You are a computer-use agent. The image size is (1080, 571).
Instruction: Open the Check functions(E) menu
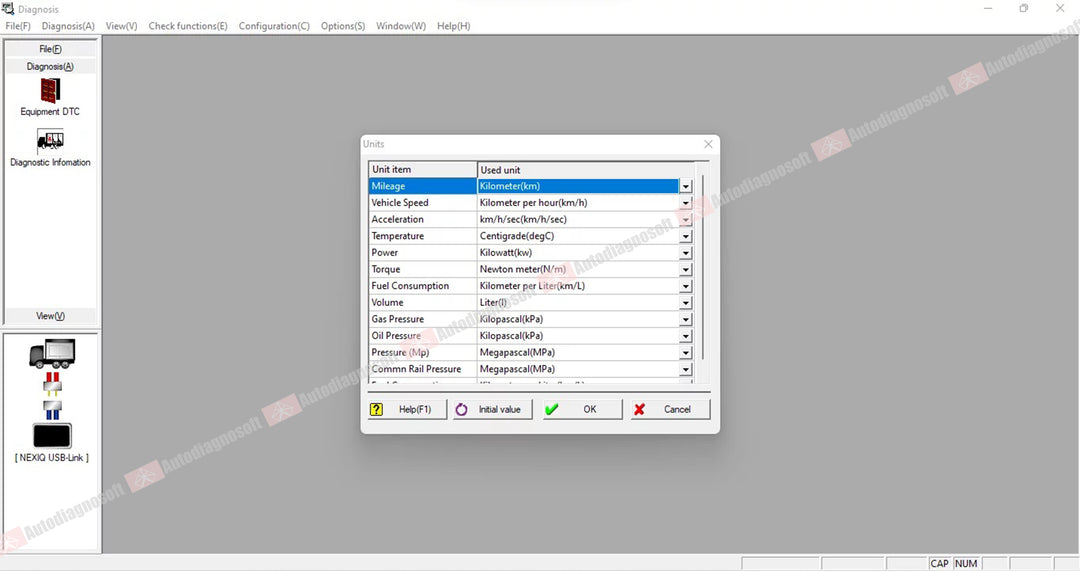[x=188, y=26]
